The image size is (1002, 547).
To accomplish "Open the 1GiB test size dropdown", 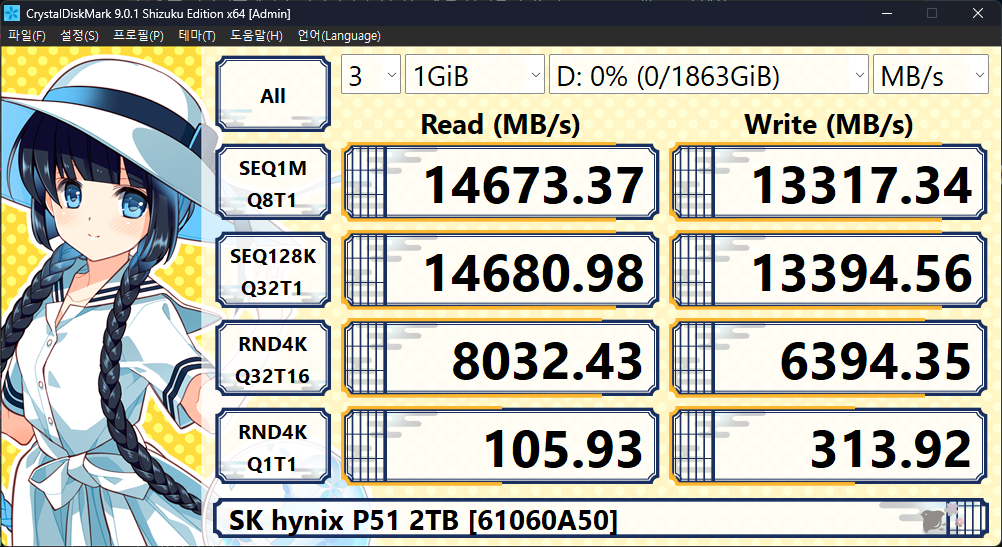I will point(473,76).
